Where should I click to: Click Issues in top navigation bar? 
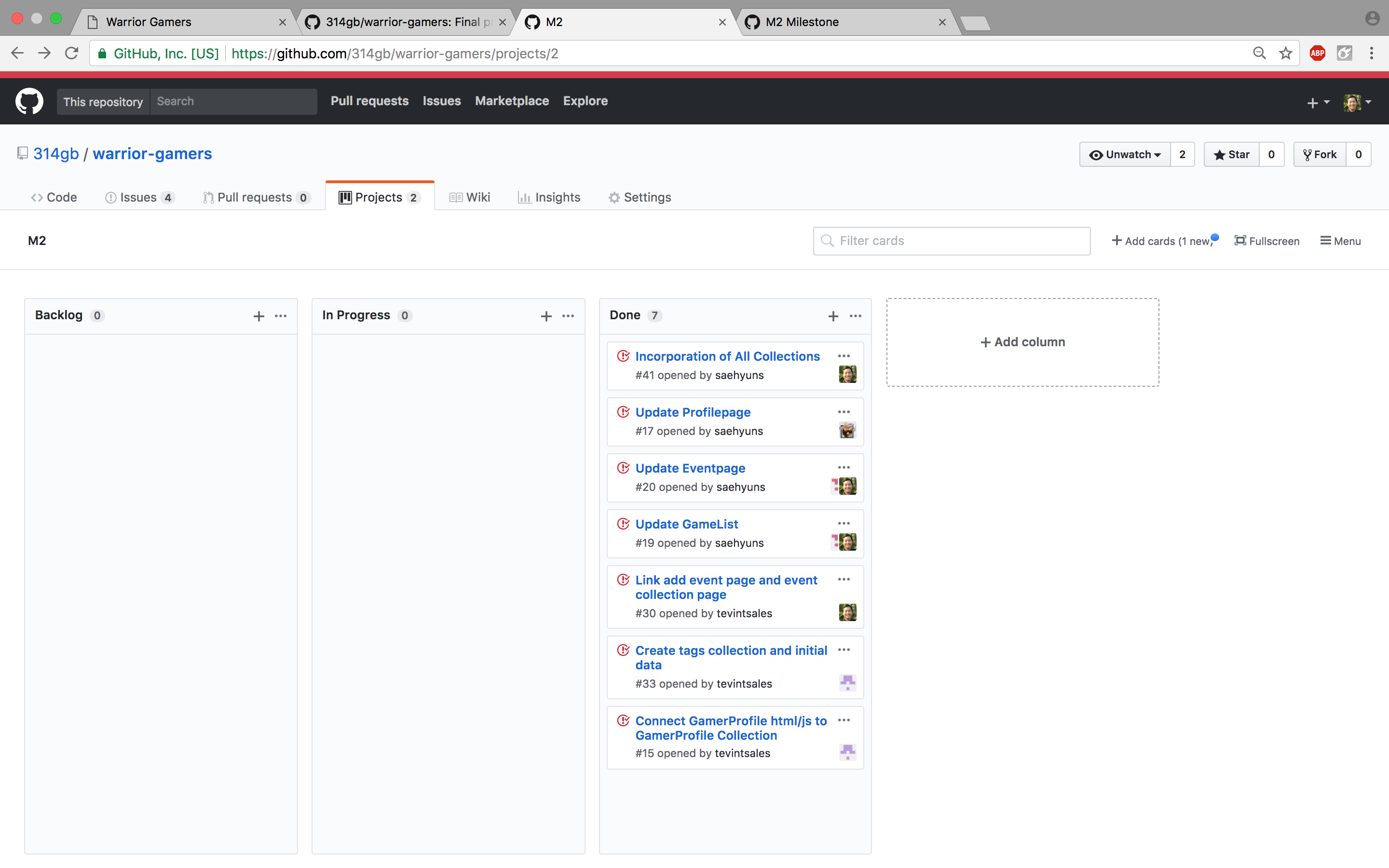[x=441, y=101]
